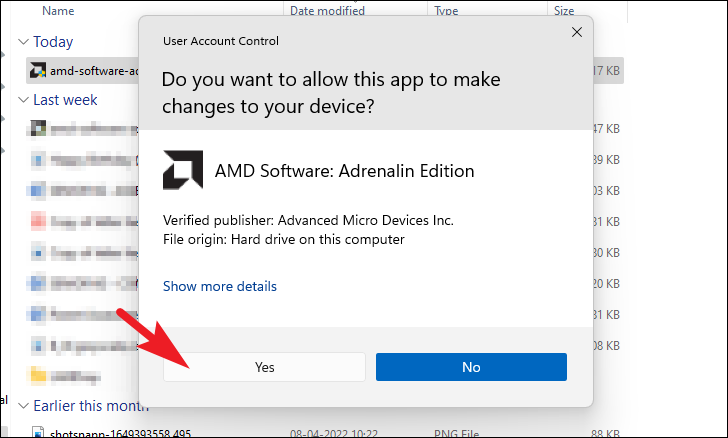Collapse the Earlier this month group

pyautogui.click(x=23, y=406)
